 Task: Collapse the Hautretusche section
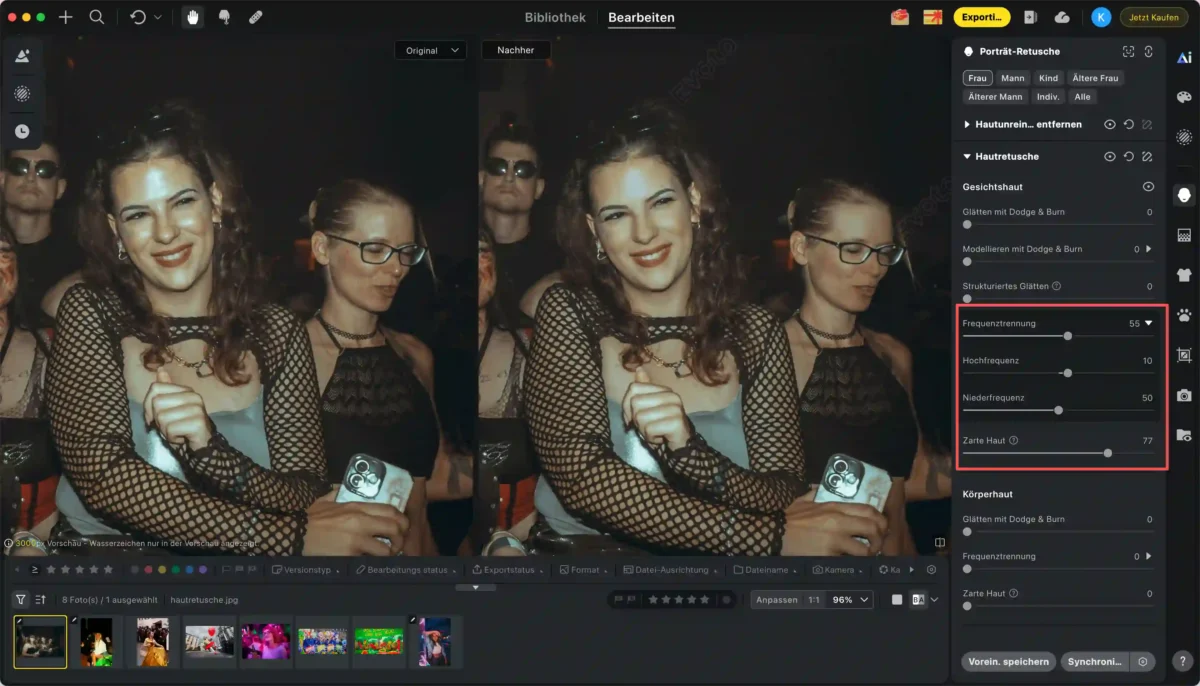pyautogui.click(x=967, y=157)
